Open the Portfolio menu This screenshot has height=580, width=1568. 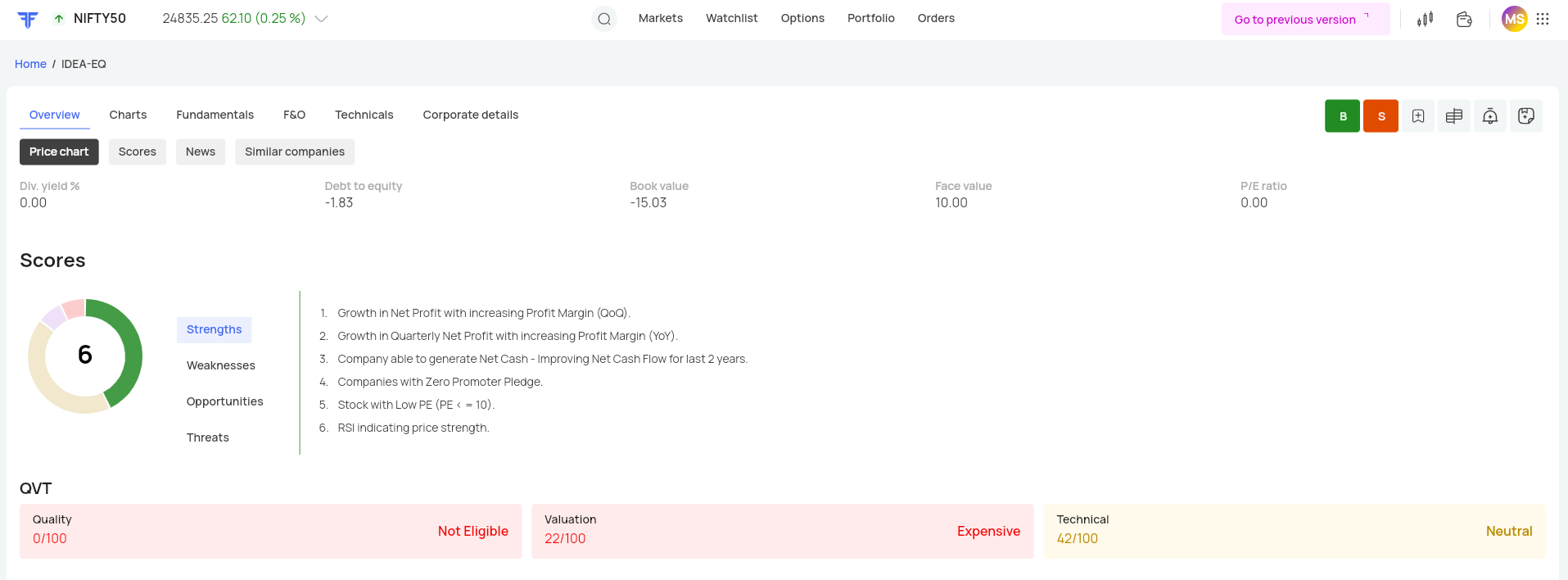(871, 18)
